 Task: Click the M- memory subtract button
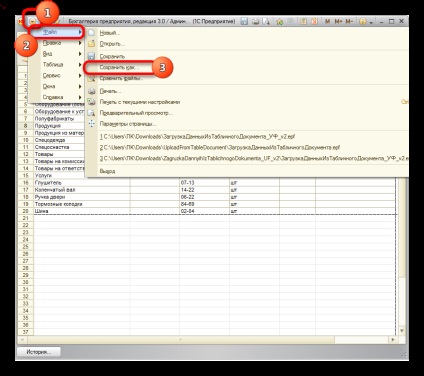(x=349, y=21)
